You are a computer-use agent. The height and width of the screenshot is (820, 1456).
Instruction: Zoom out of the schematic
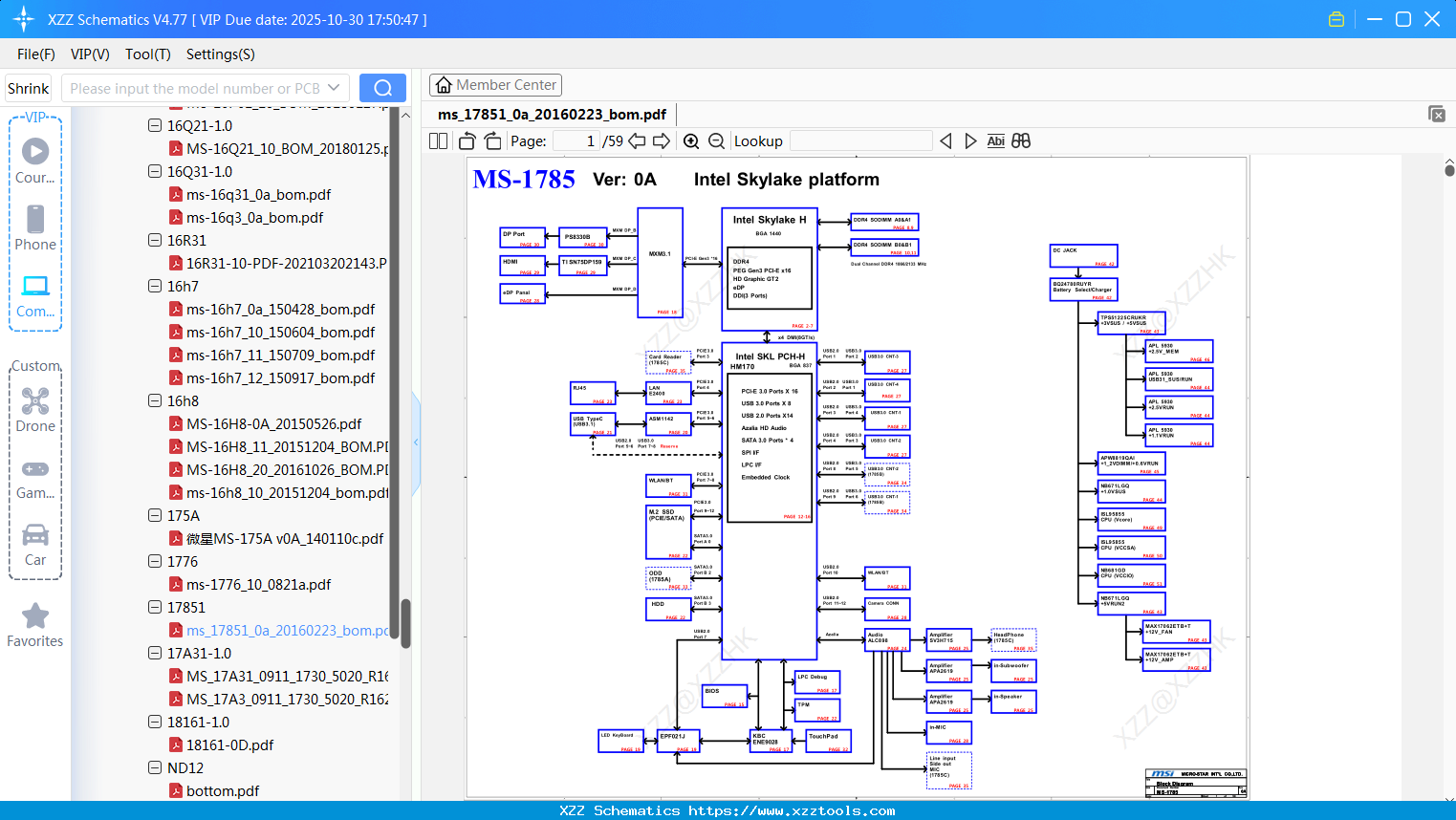coord(716,141)
